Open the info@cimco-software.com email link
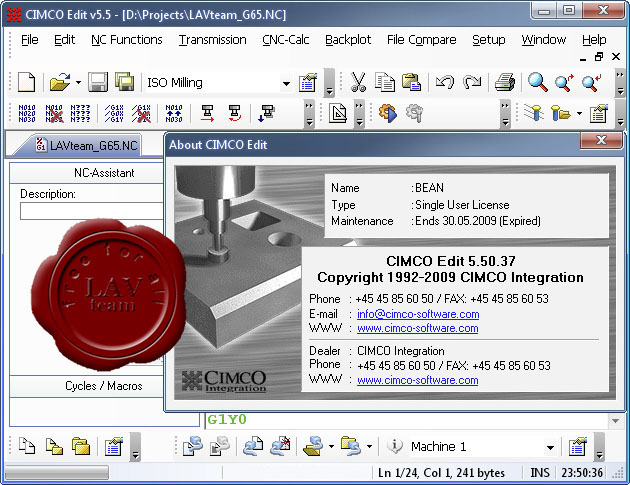 coord(418,314)
